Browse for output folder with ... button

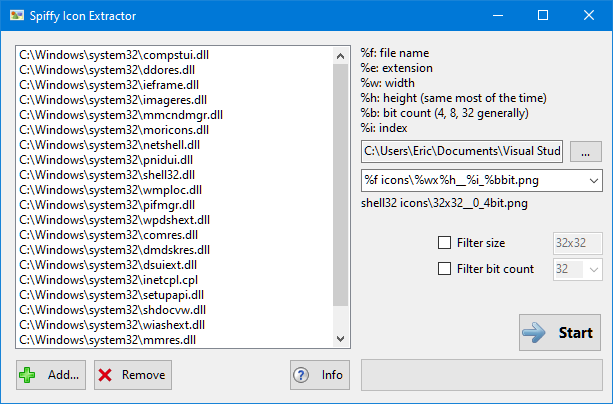click(585, 151)
